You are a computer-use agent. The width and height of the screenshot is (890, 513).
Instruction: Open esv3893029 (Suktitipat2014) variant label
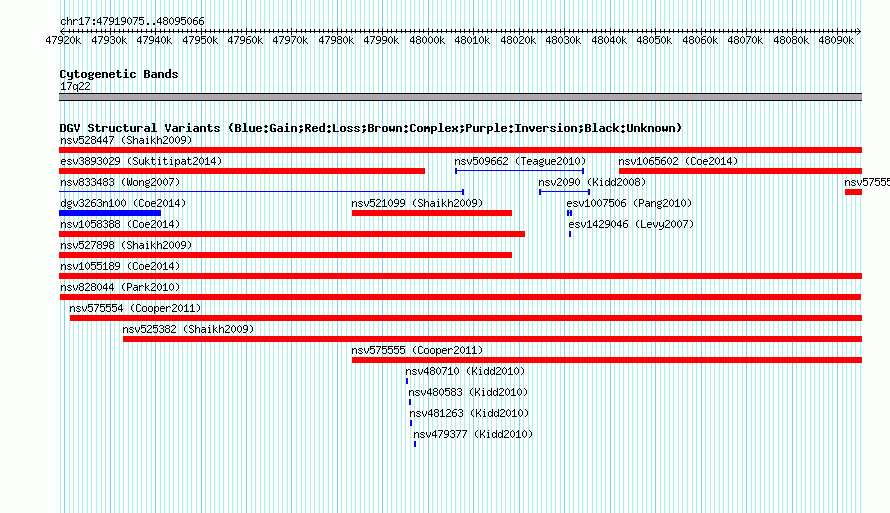[x=141, y=161]
